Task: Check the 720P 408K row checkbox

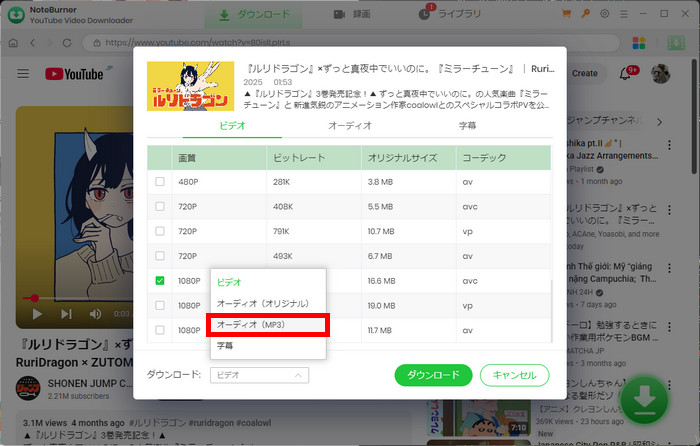Action: pyautogui.click(x=160, y=206)
